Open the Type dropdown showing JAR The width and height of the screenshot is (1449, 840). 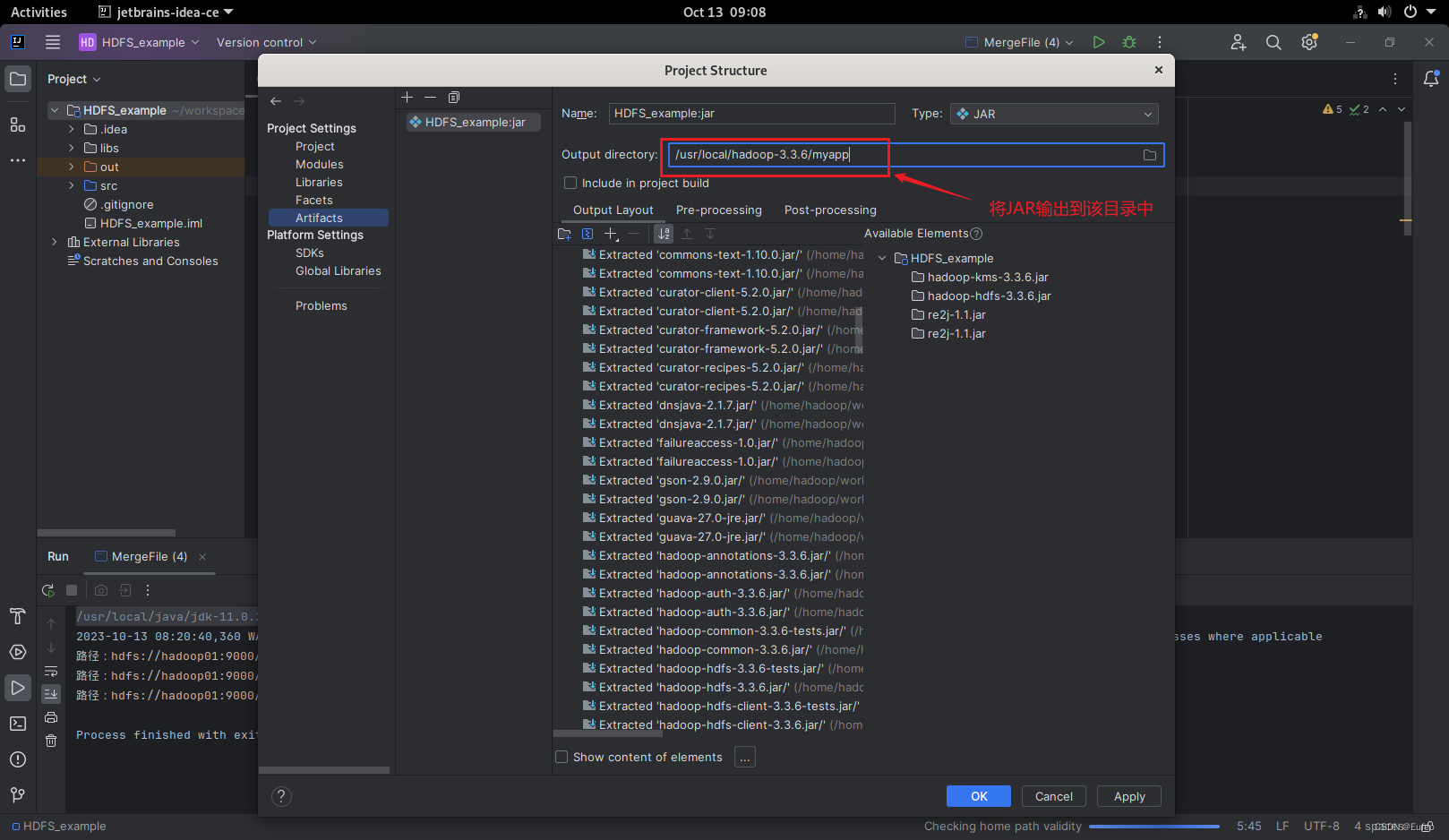click(1054, 114)
